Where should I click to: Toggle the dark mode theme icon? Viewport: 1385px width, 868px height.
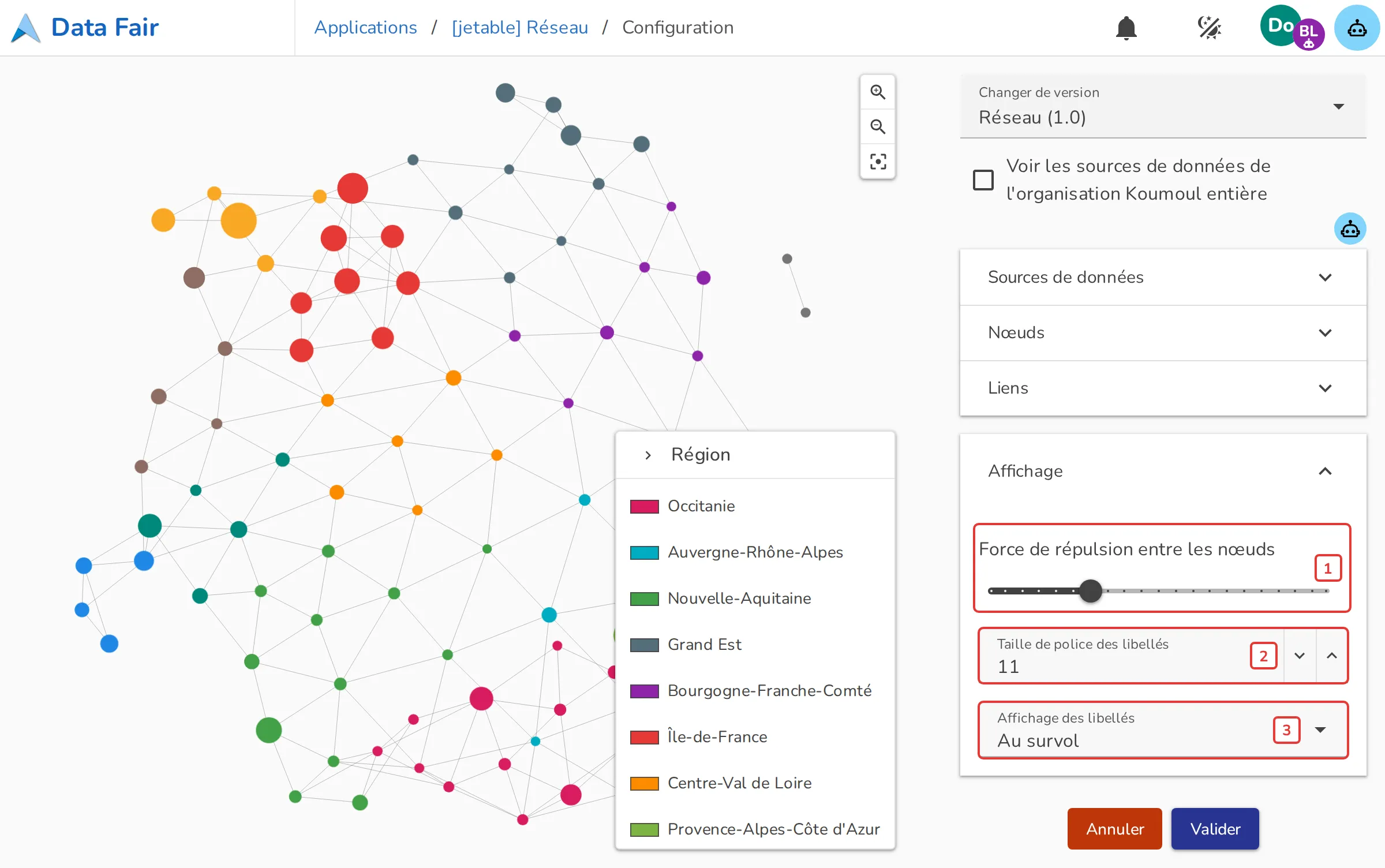[1209, 28]
